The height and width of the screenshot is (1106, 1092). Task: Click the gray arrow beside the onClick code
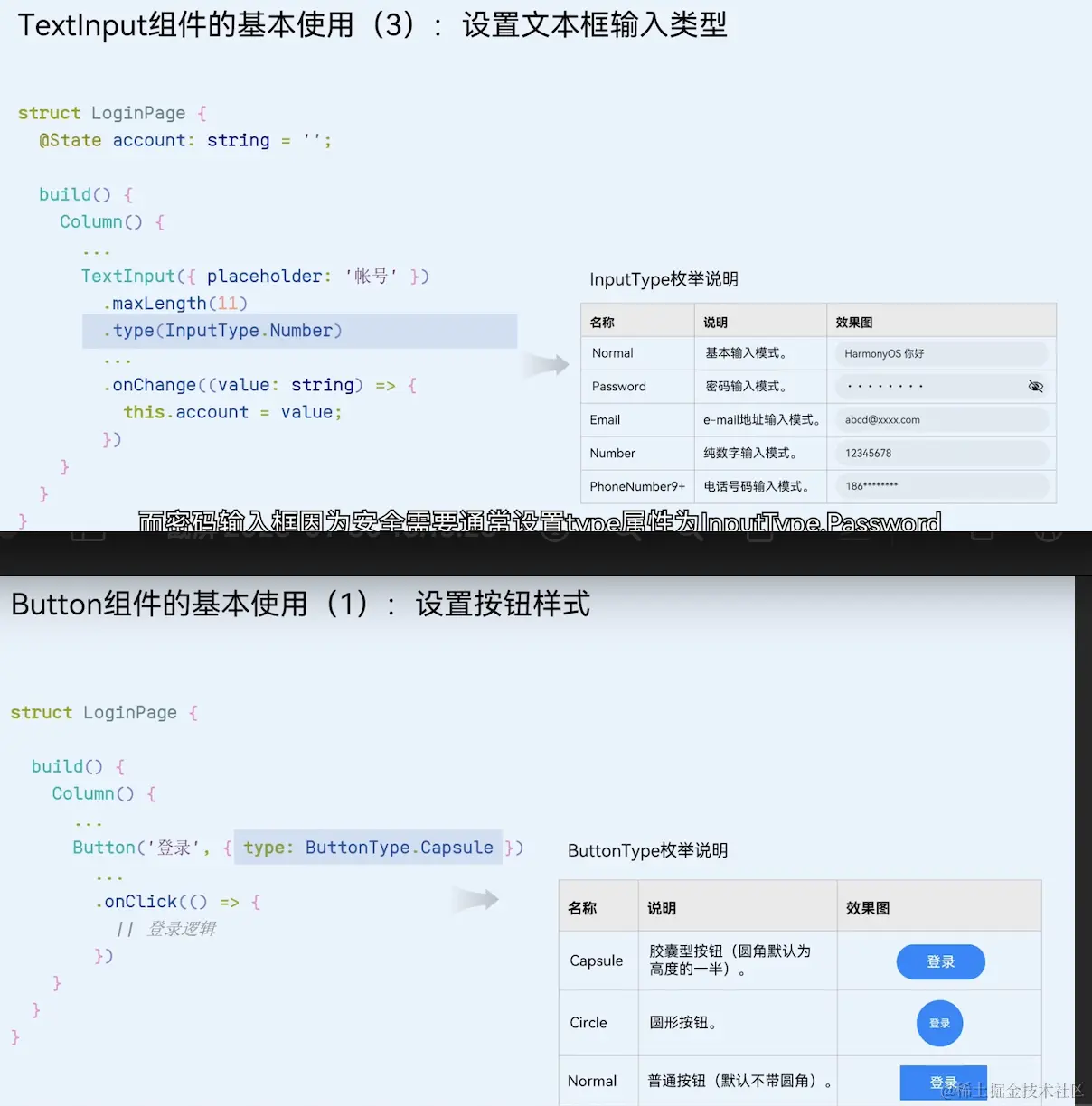tap(475, 900)
